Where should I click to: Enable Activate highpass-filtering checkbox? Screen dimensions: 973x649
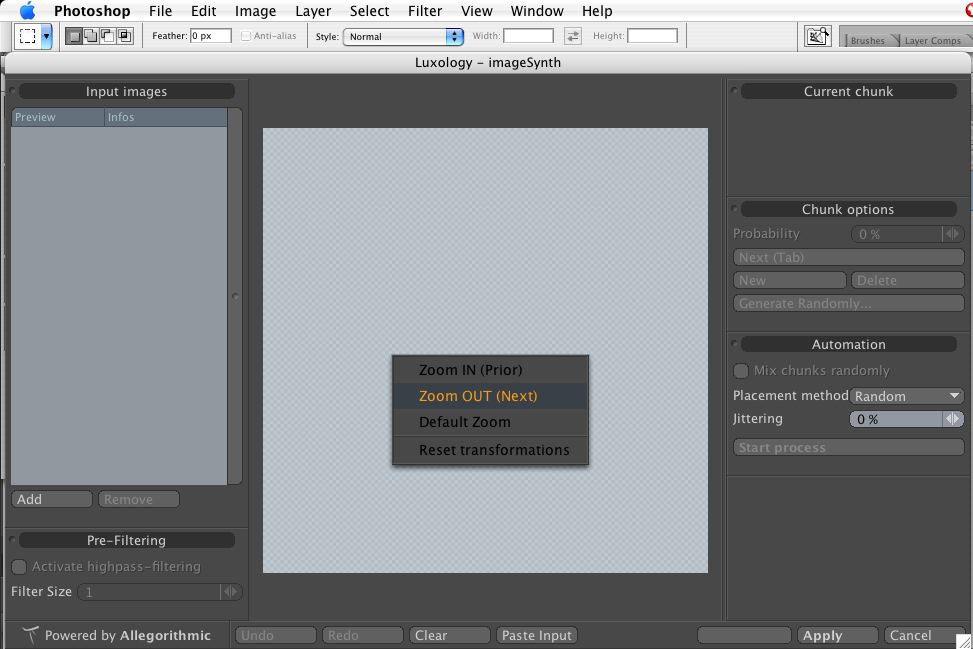pyautogui.click(x=19, y=567)
